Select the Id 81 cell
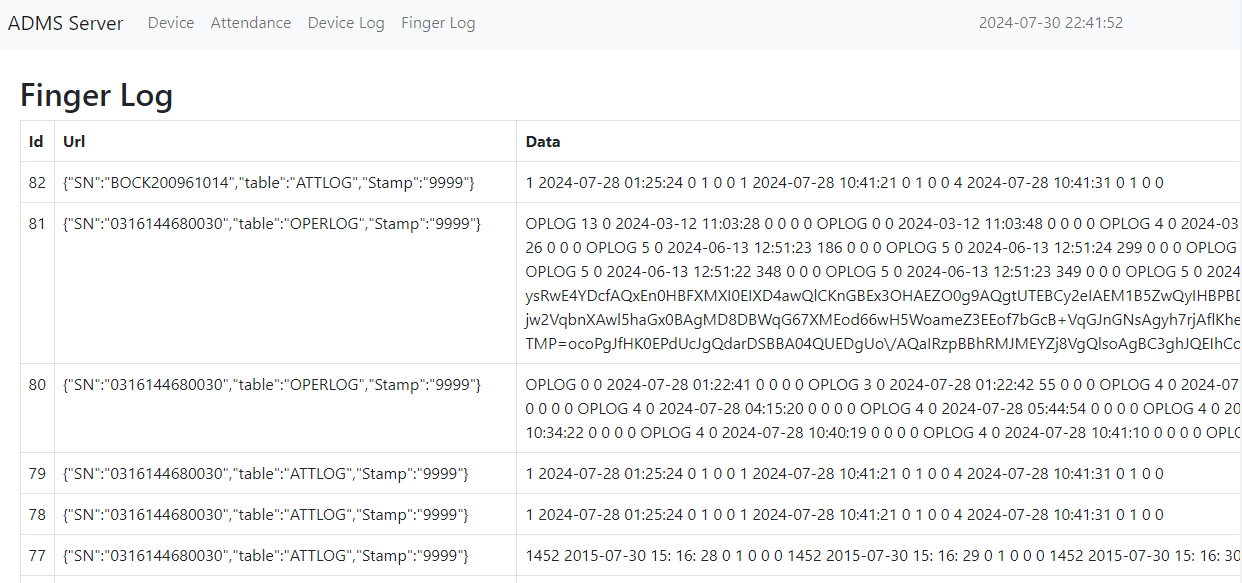This screenshot has height=583, width=1242. [37, 224]
